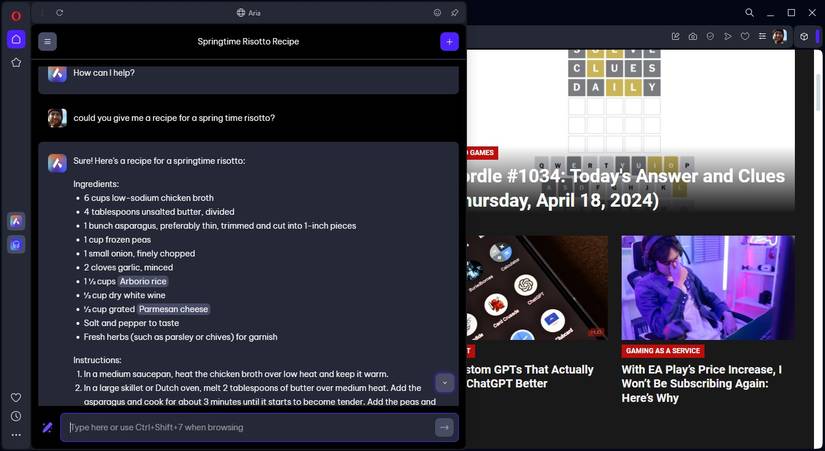Open the Opera main menu logo
The height and width of the screenshot is (451, 825).
[x=16, y=16]
